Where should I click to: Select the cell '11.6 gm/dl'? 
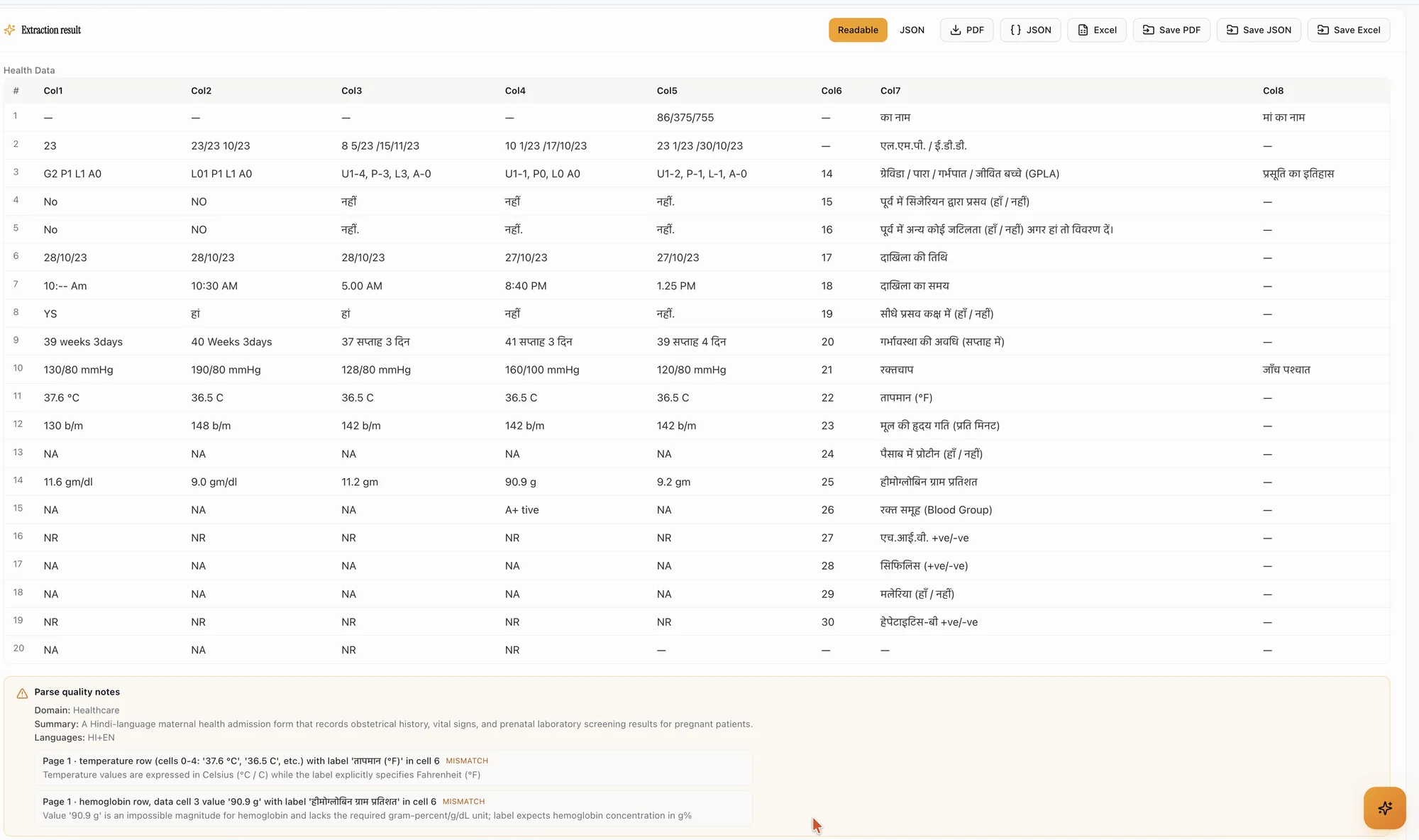click(x=68, y=482)
